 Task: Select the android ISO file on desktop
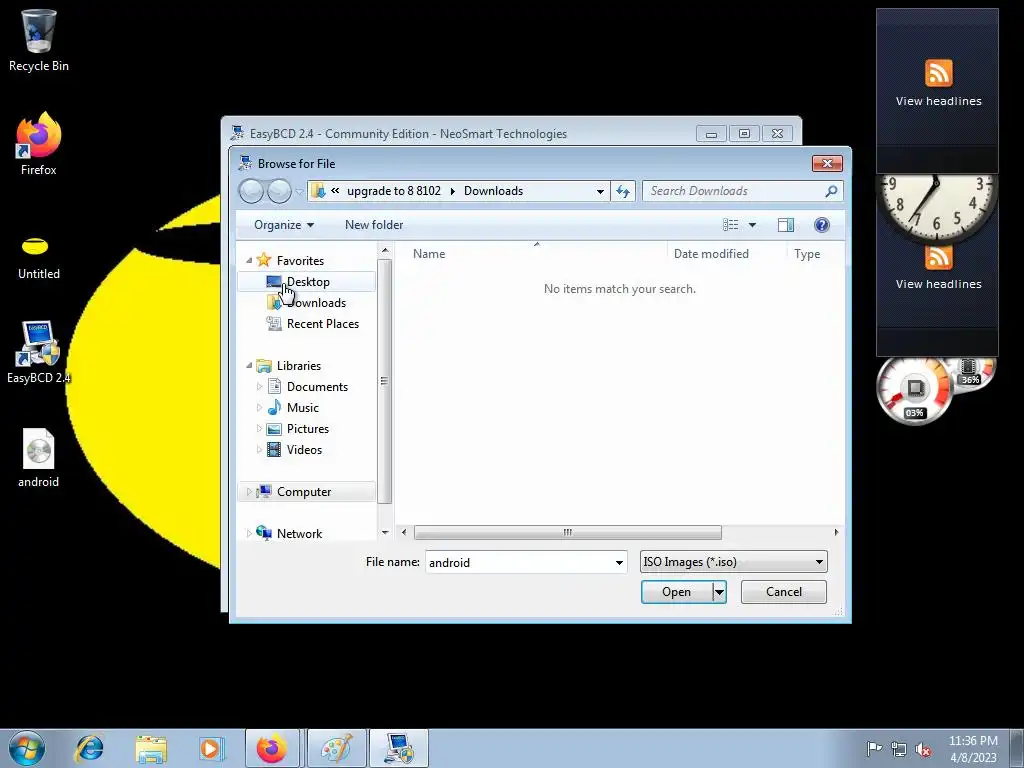tap(39, 458)
